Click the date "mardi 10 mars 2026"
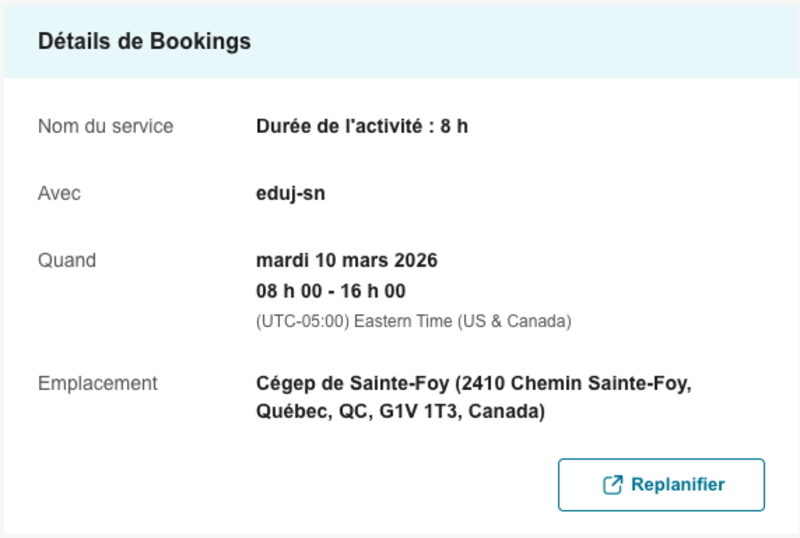Image resolution: width=800 pixels, height=538 pixels. pyautogui.click(x=347, y=260)
